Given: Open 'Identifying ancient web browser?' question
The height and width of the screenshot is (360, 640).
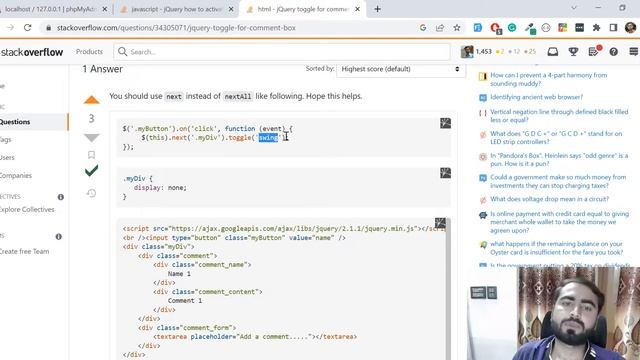Looking at the screenshot, I should [536, 97].
